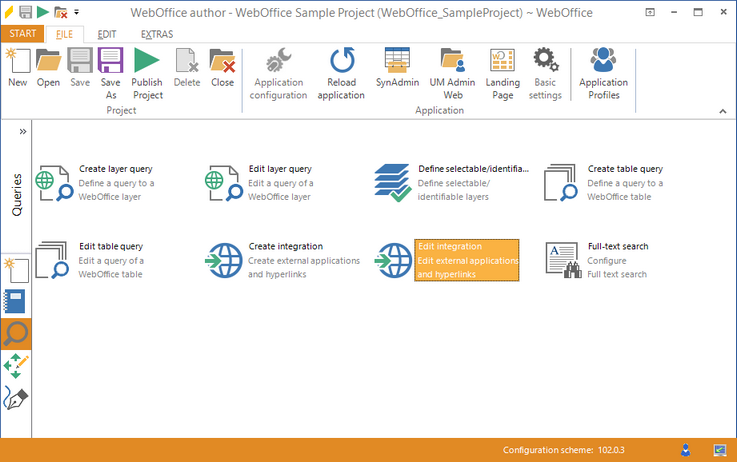The image size is (737, 462).
Task: Open the START tab
Action: 21,34
